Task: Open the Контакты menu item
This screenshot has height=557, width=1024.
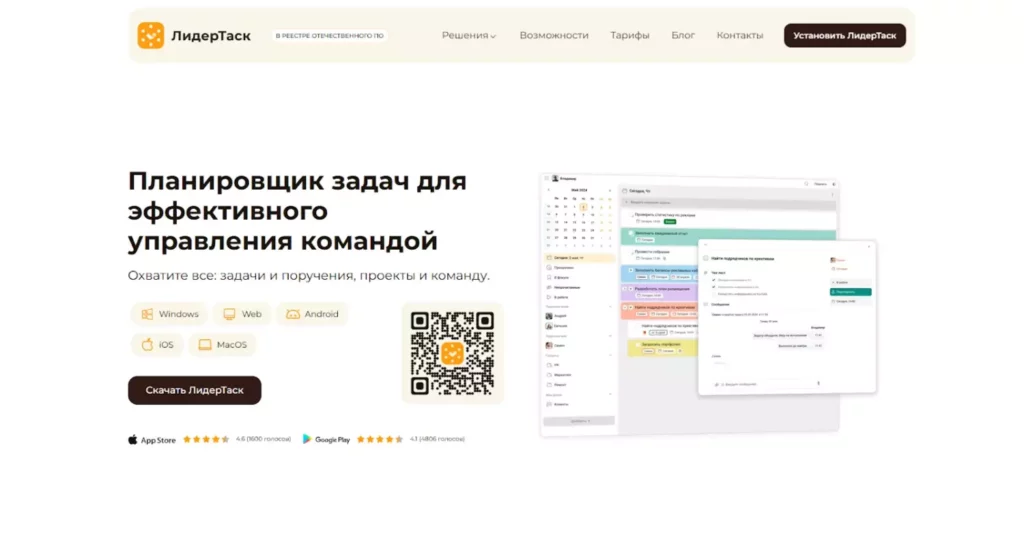Action: [739, 35]
